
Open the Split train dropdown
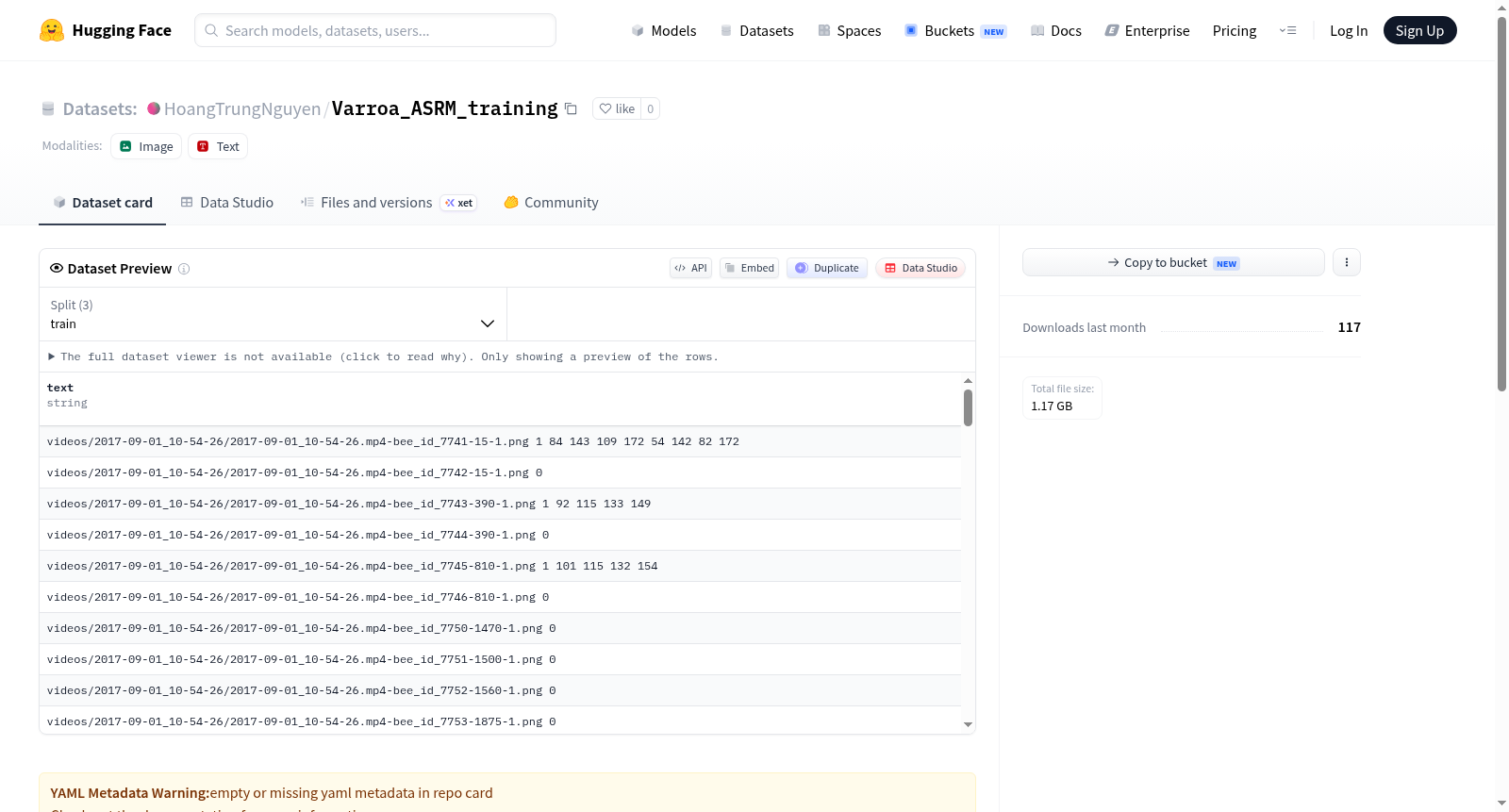pos(273,314)
